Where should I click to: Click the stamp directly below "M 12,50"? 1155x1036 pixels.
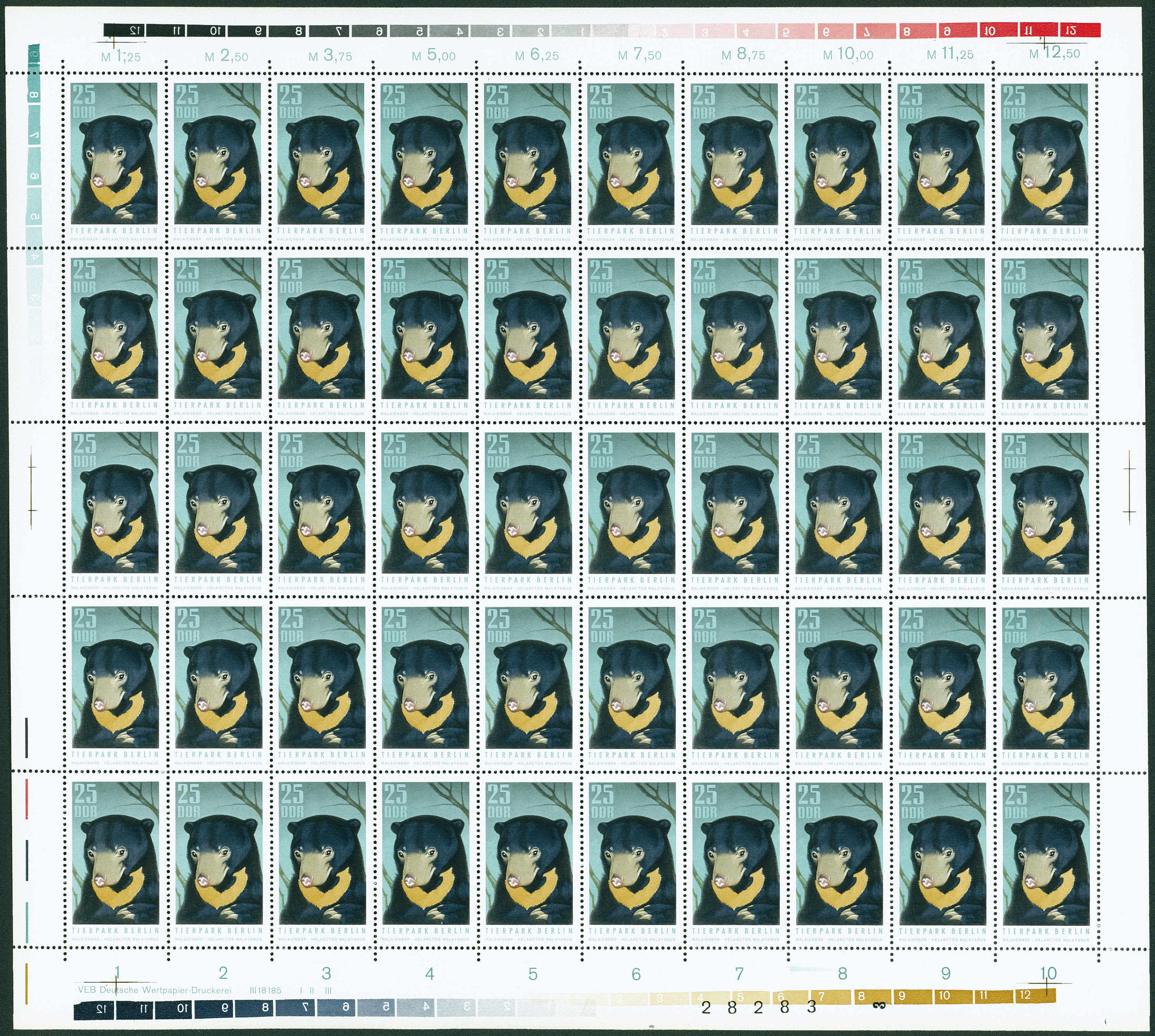(1044, 162)
